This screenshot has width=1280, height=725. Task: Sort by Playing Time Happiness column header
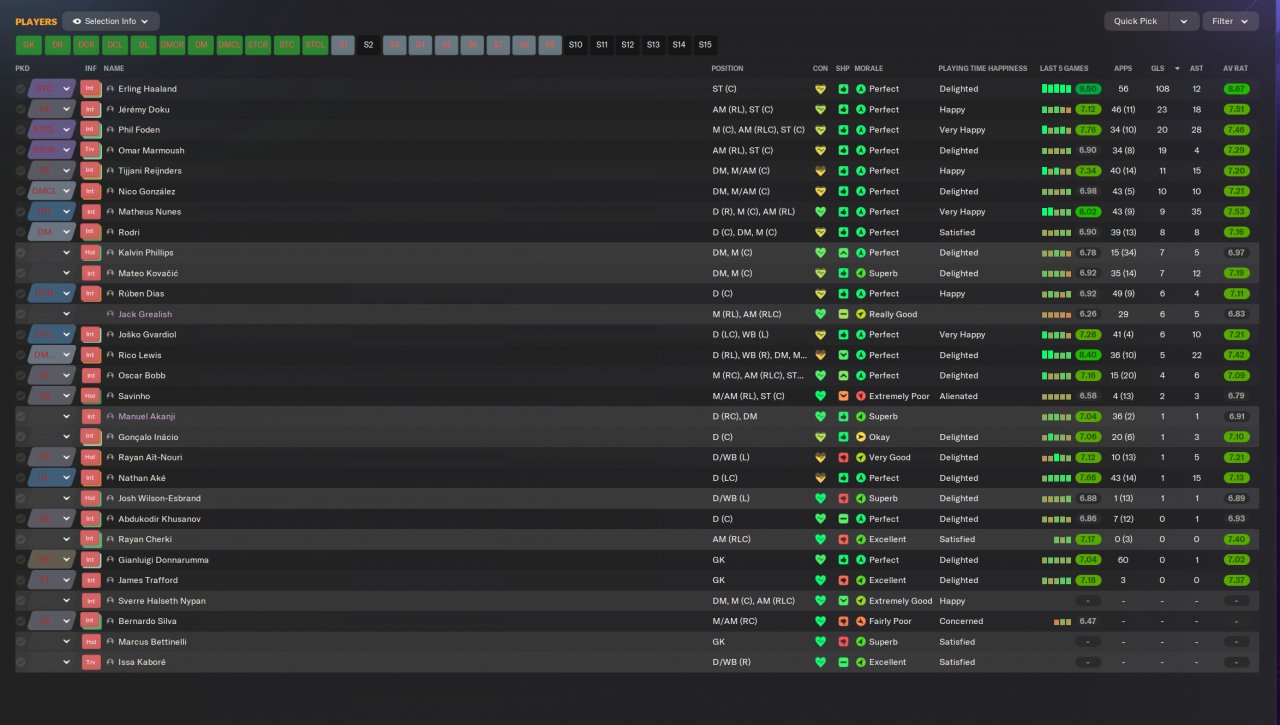[x=982, y=69]
